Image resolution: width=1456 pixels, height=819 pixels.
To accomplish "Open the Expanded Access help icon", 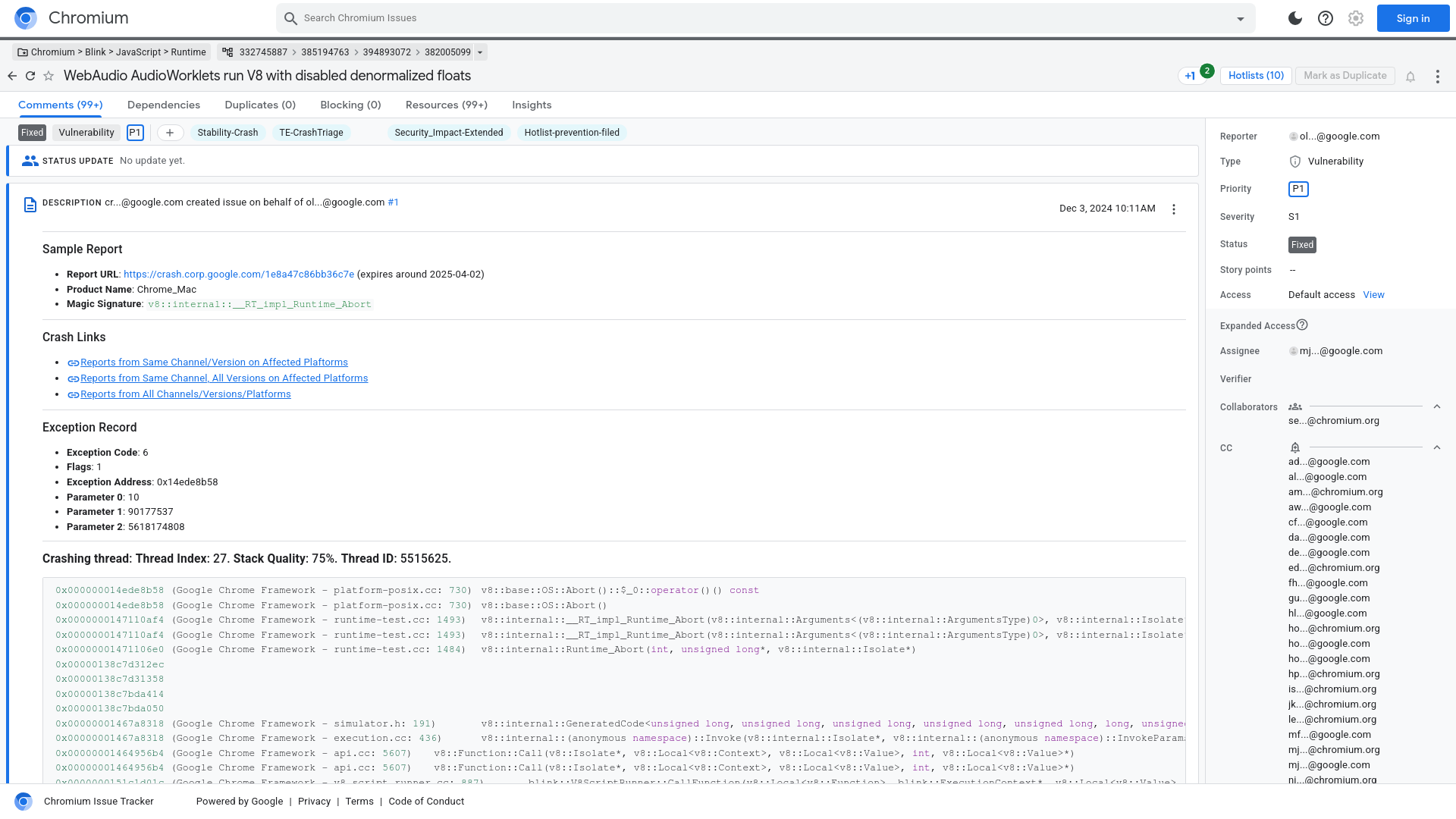I will point(1303,325).
